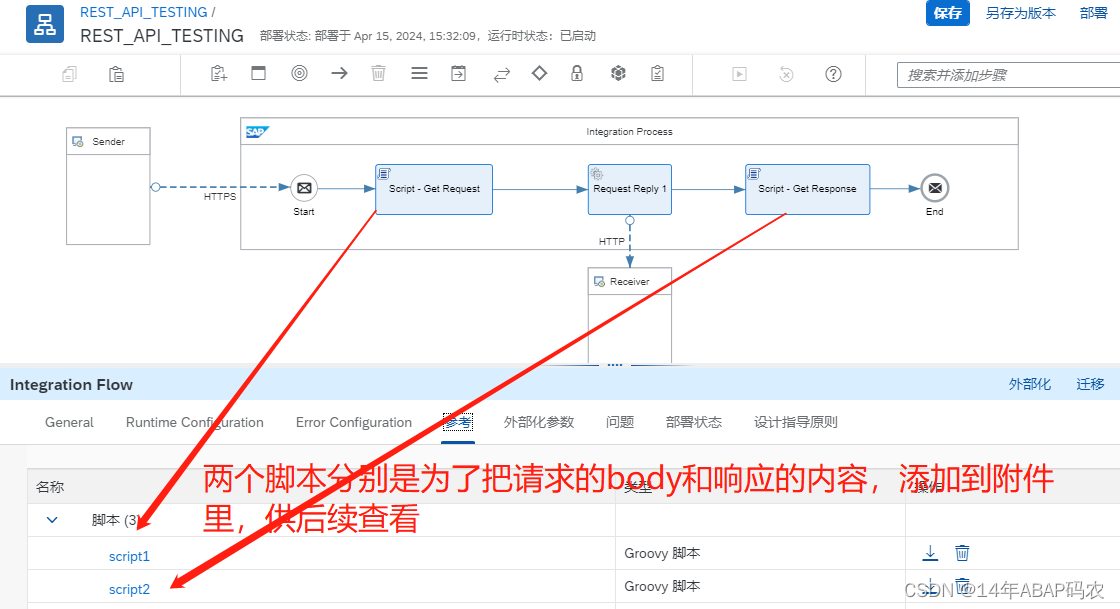Select the trash delete icon on the toolbar
Image resolution: width=1120 pixels, height=609 pixels.
(378, 73)
